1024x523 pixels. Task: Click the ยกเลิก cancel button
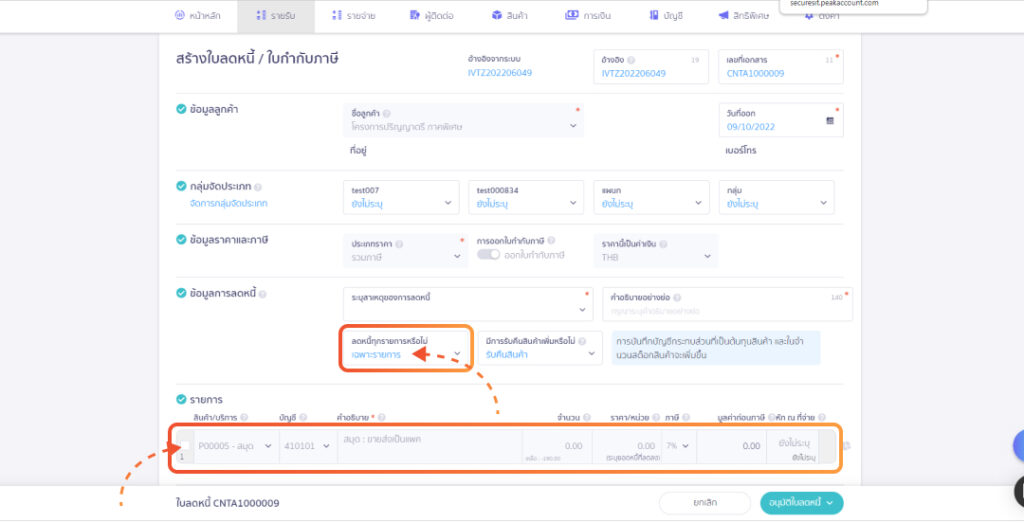click(x=703, y=502)
